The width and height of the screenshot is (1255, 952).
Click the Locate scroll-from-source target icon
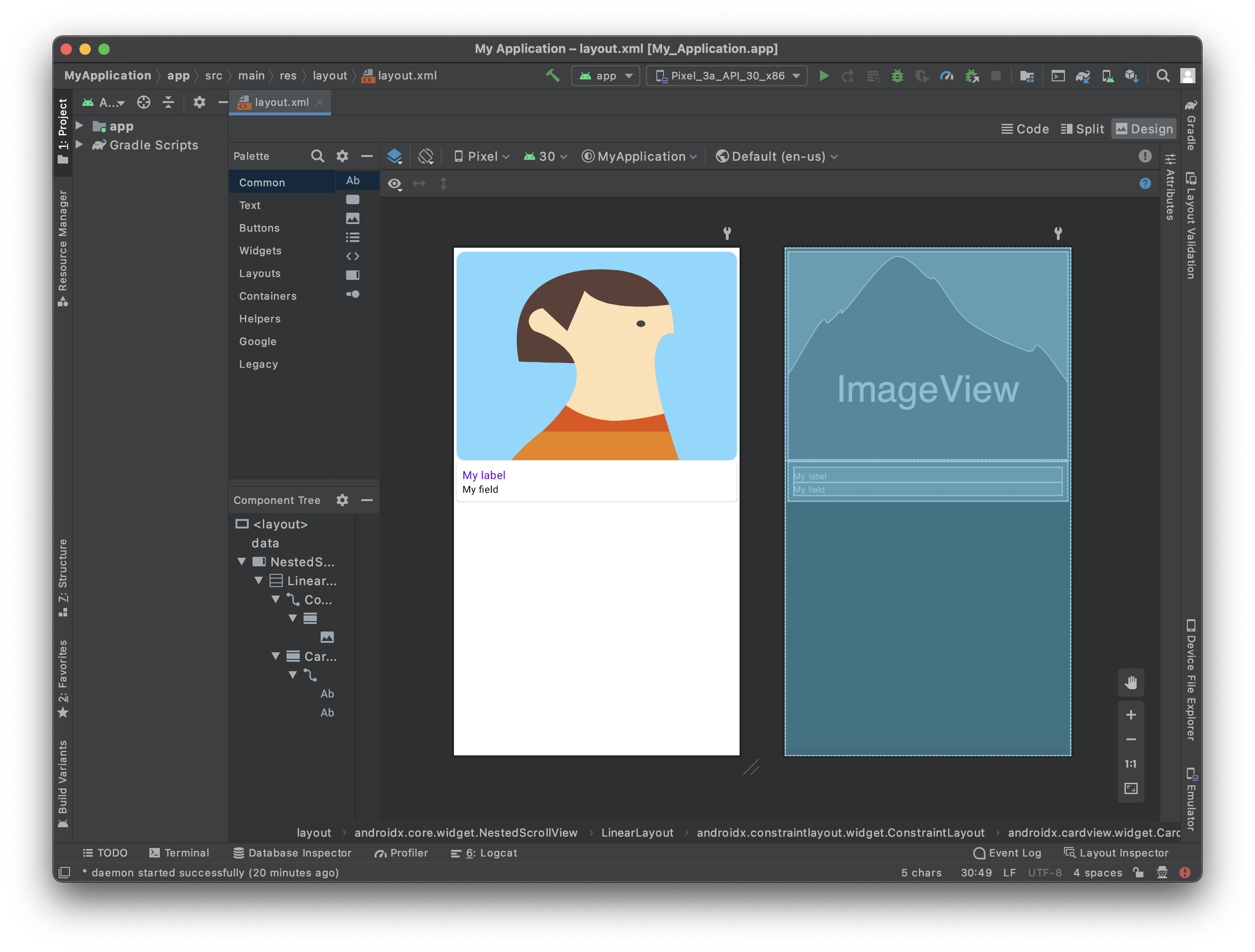point(144,102)
